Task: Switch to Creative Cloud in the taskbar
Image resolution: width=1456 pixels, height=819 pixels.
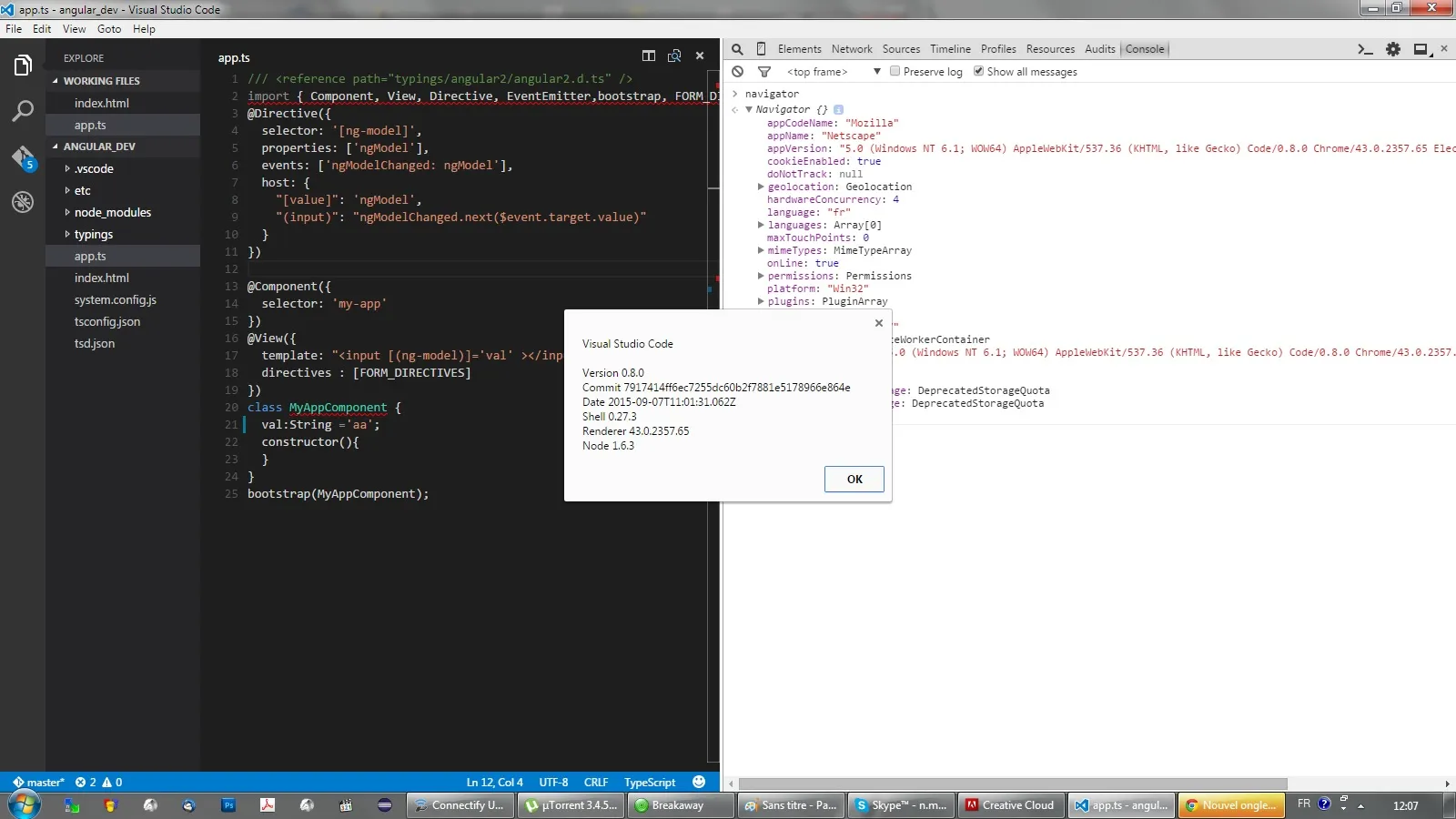Action: coord(1012,805)
